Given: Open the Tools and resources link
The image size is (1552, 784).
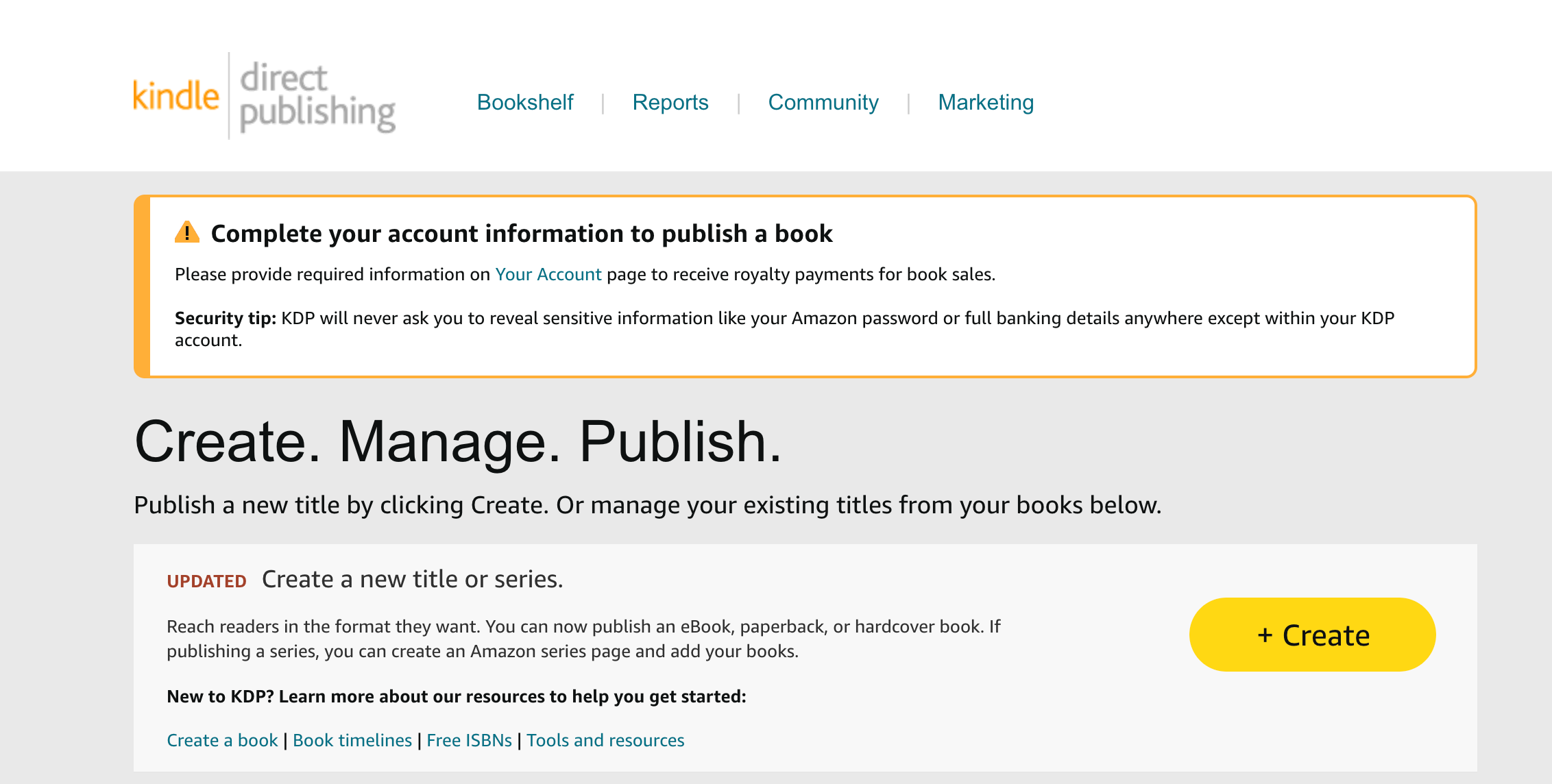Looking at the screenshot, I should pyautogui.click(x=605, y=740).
